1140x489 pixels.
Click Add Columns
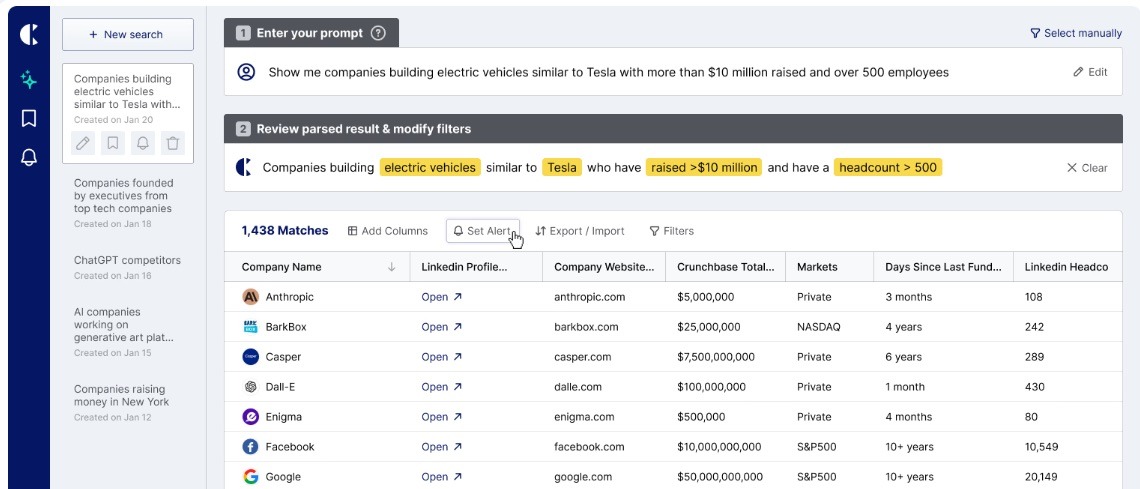[x=388, y=231]
